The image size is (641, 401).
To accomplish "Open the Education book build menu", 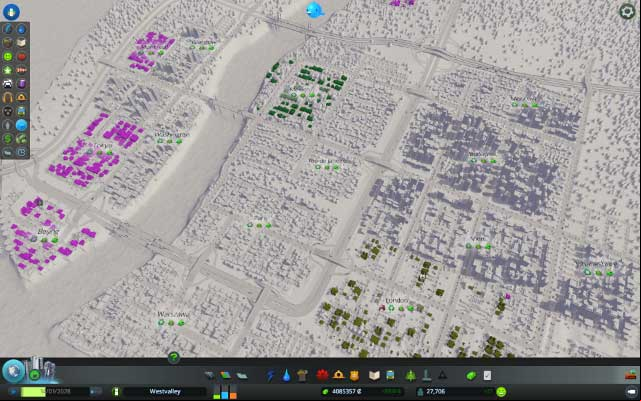I will click(374, 375).
